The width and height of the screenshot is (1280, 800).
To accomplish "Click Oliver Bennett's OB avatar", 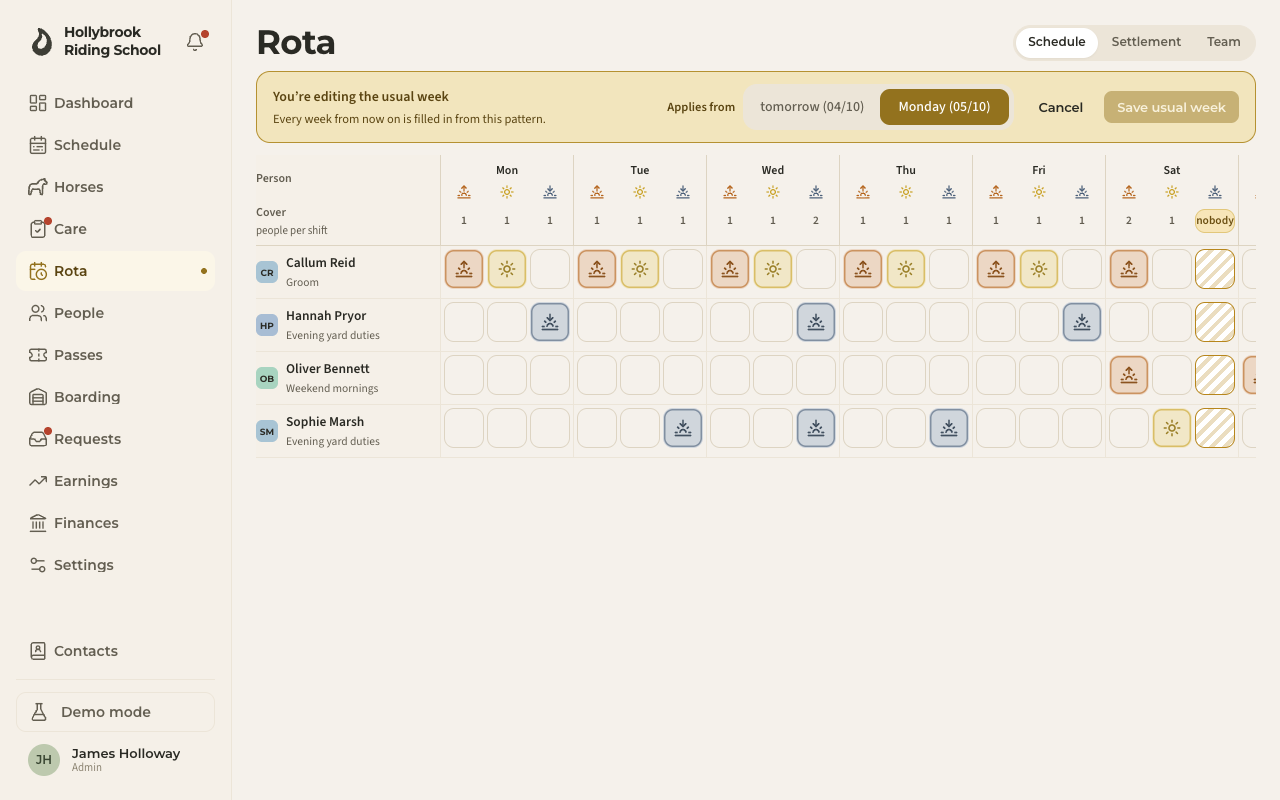I will coord(267,378).
